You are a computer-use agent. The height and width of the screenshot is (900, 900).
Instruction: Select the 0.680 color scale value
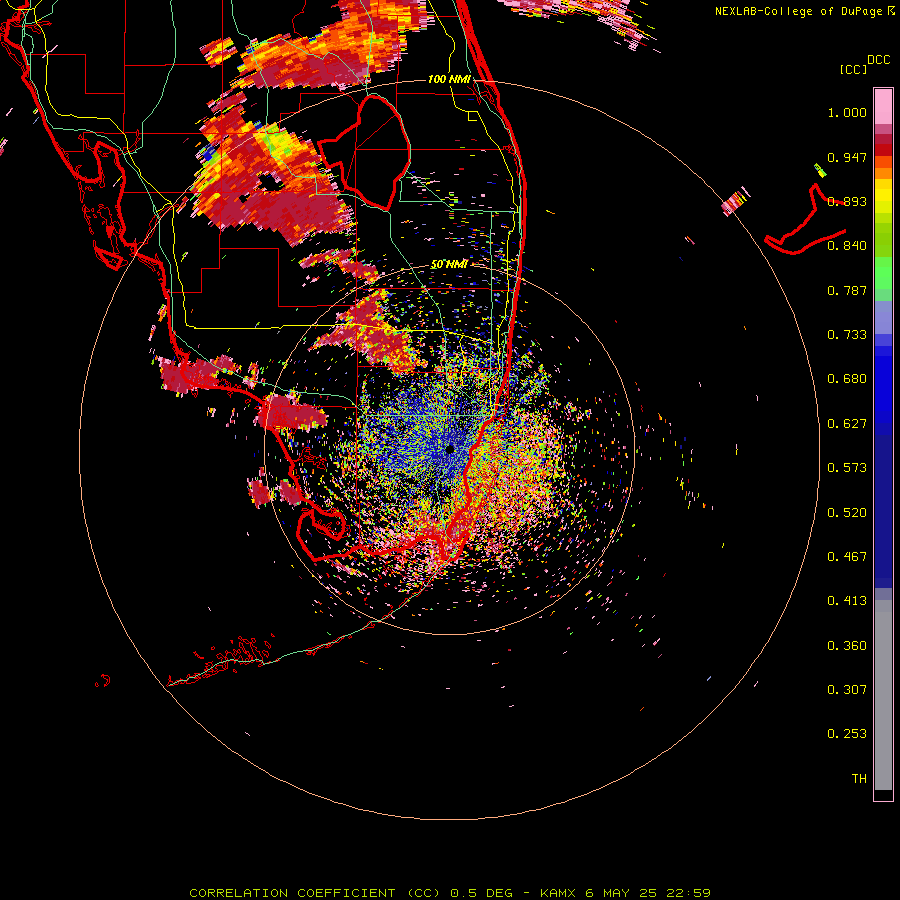pyautogui.click(x=847, y=379)
